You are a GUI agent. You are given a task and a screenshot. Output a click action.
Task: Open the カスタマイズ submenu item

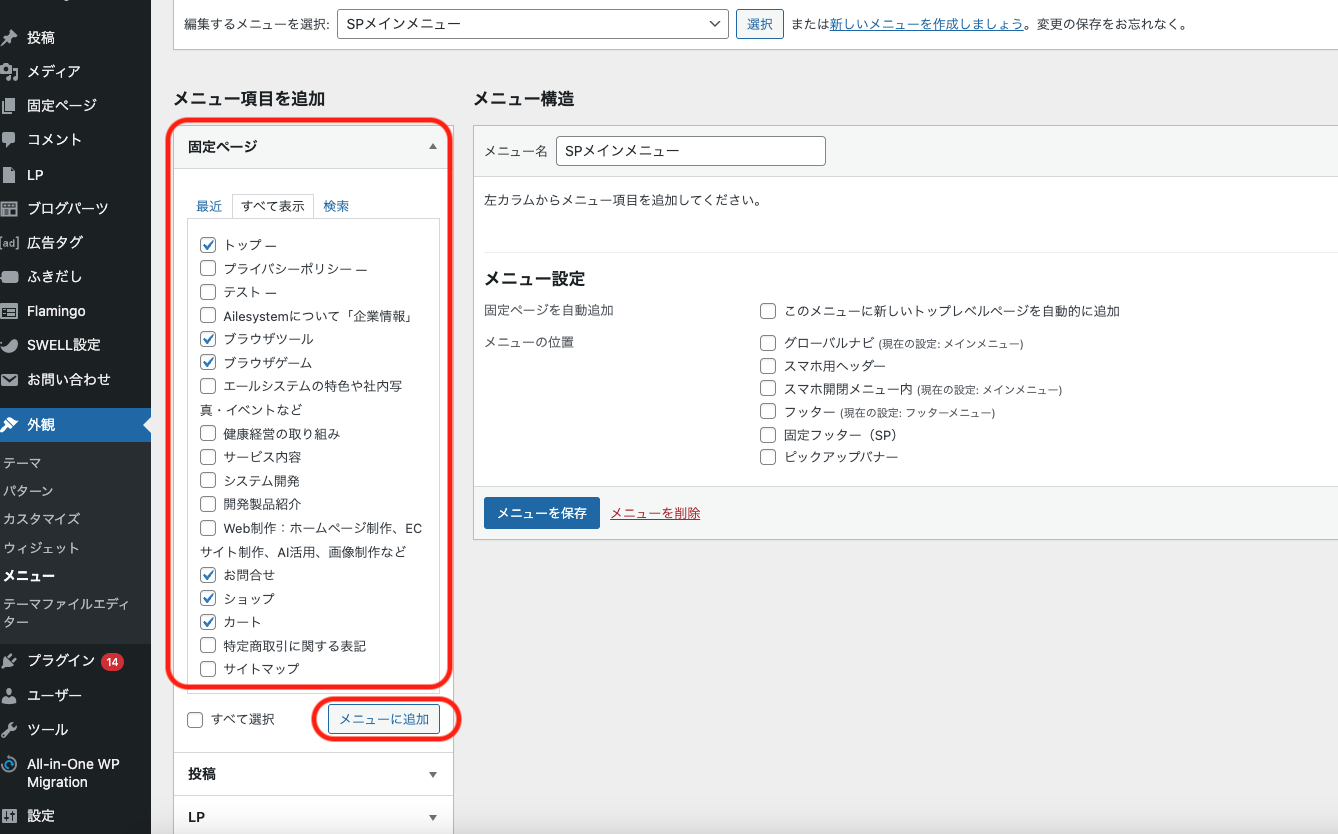[41, 519]
